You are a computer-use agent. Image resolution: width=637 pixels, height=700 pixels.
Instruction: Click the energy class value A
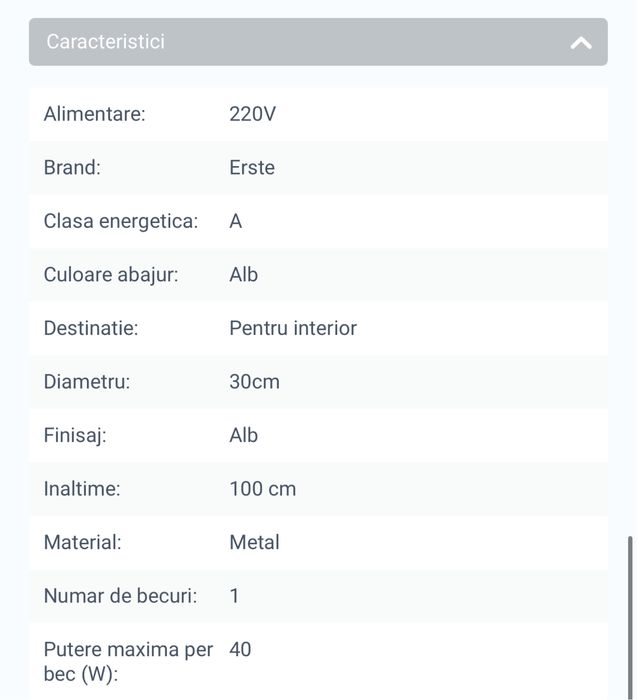[x=236, y=221]
